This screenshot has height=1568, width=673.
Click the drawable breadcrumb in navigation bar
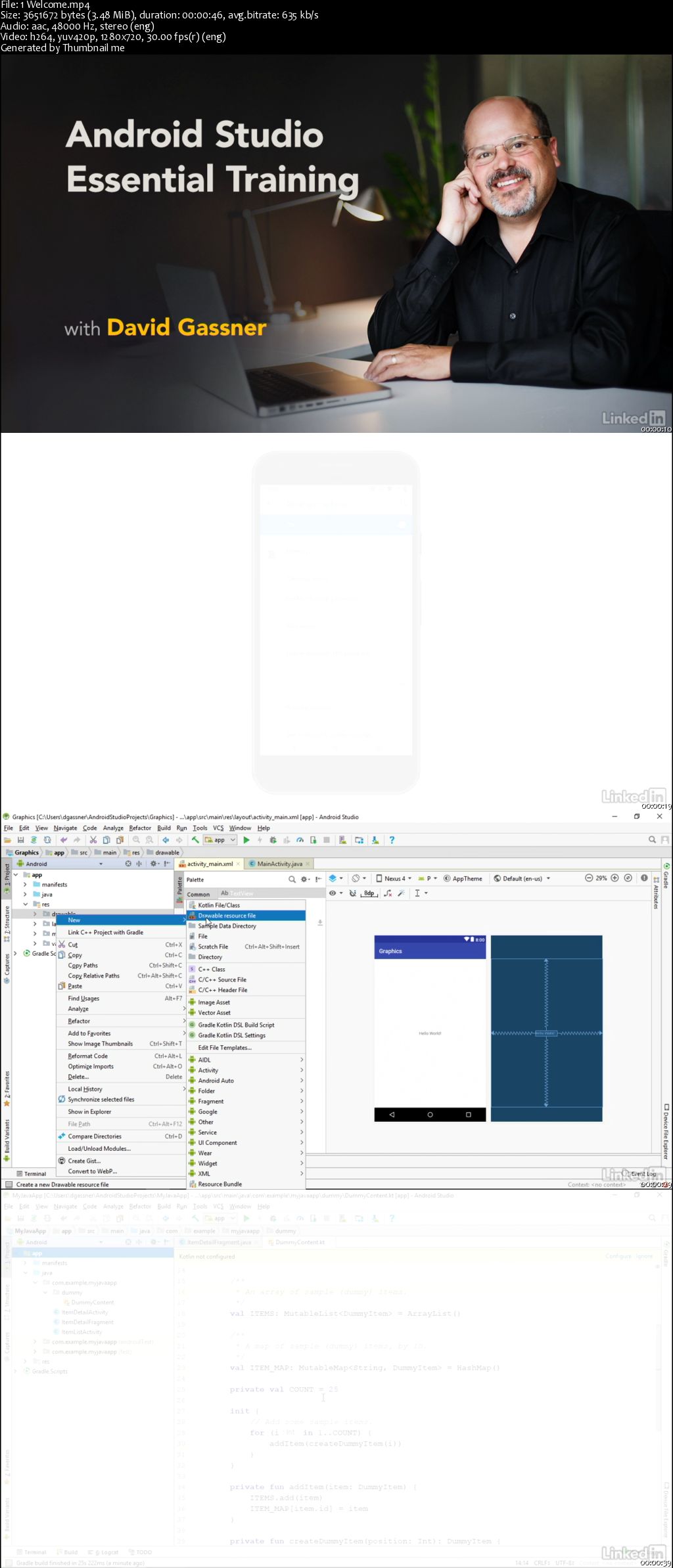(163, 853)
